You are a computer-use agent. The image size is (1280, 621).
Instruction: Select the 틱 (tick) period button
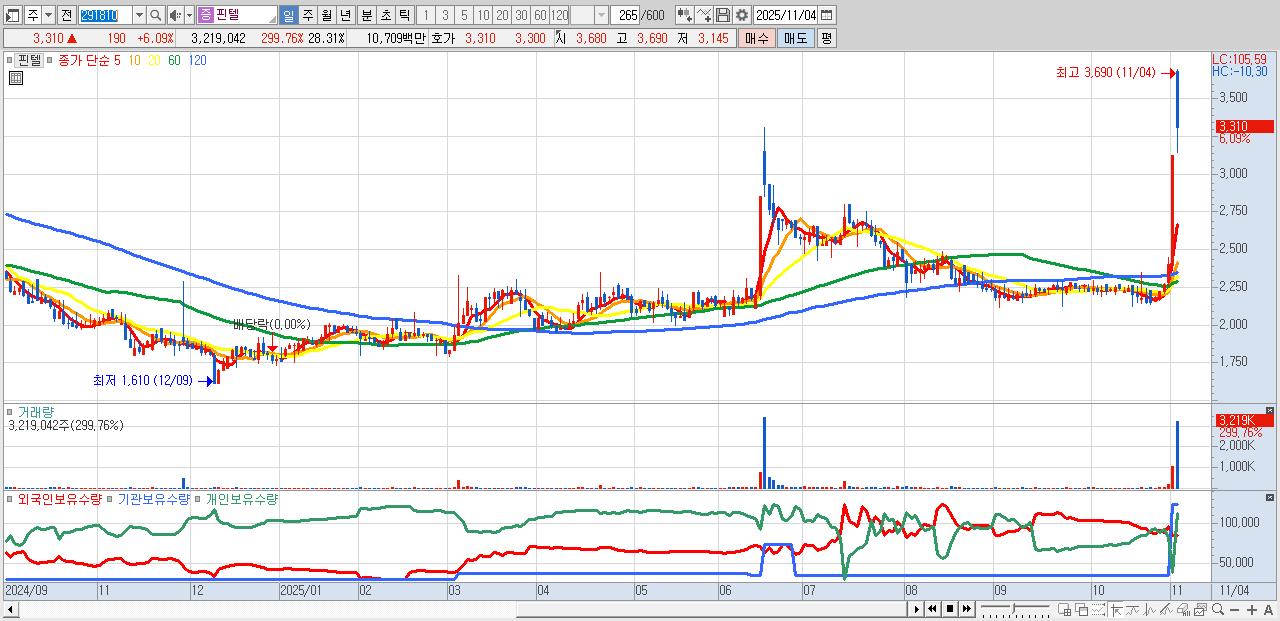pyautogui.click(x=404, y=15)
